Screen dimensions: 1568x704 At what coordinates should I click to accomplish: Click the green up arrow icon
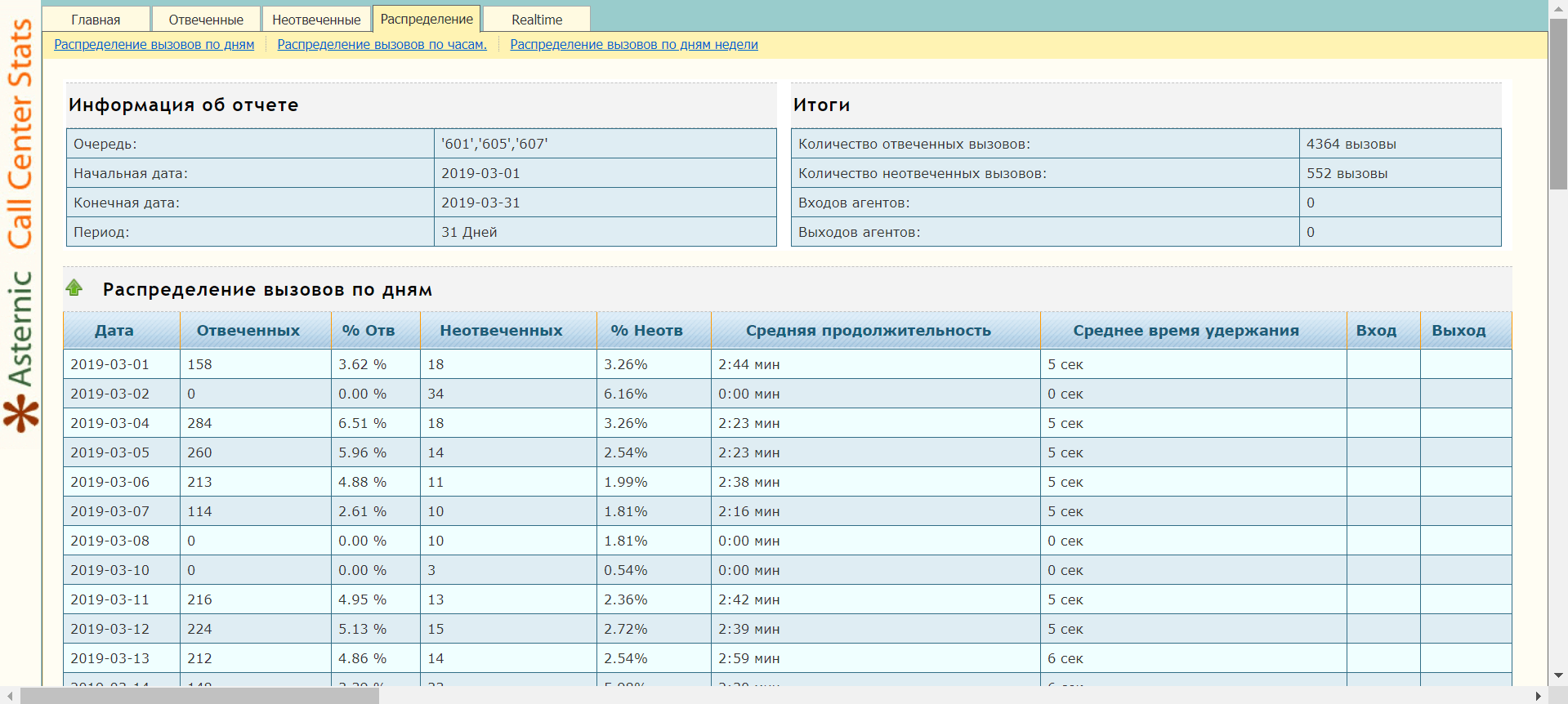click(74, 287)
